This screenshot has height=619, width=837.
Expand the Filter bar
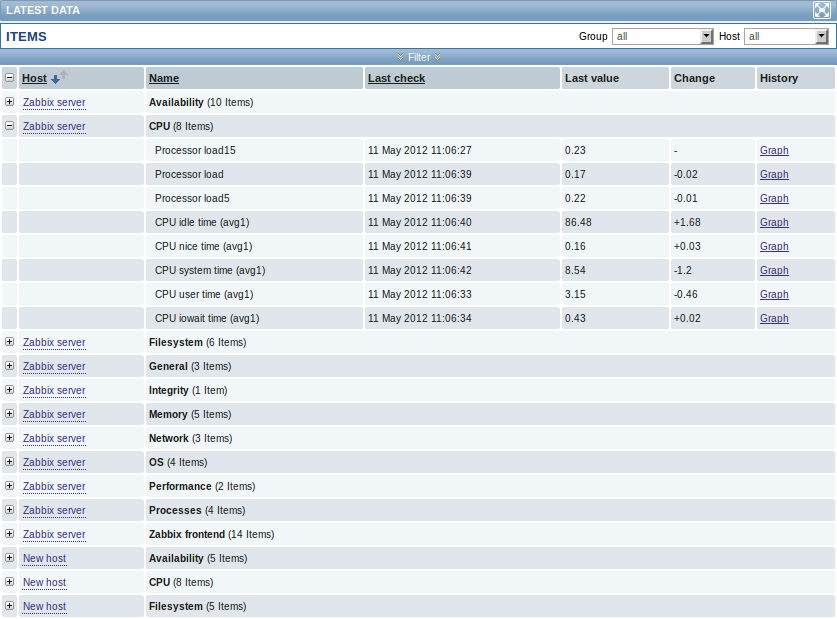coord(418,57)
